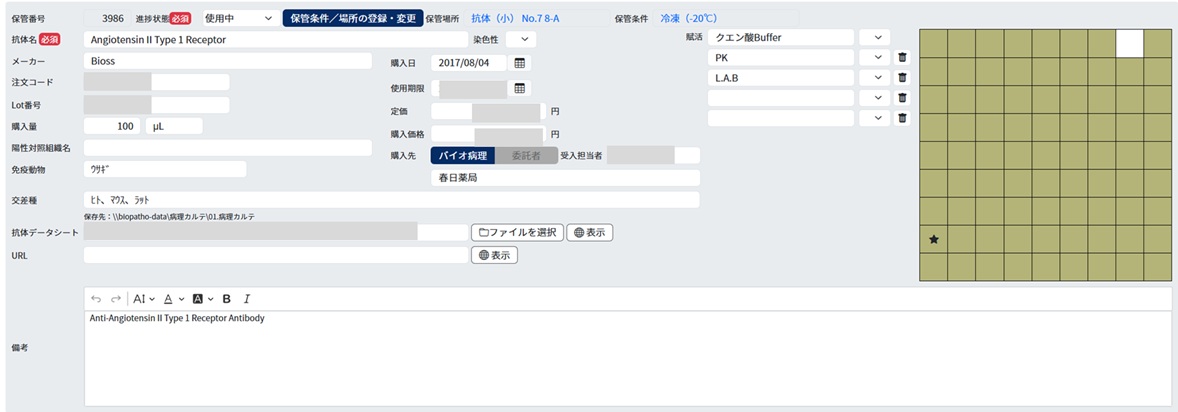Open the font color menu in the editor

coord(172,298)
